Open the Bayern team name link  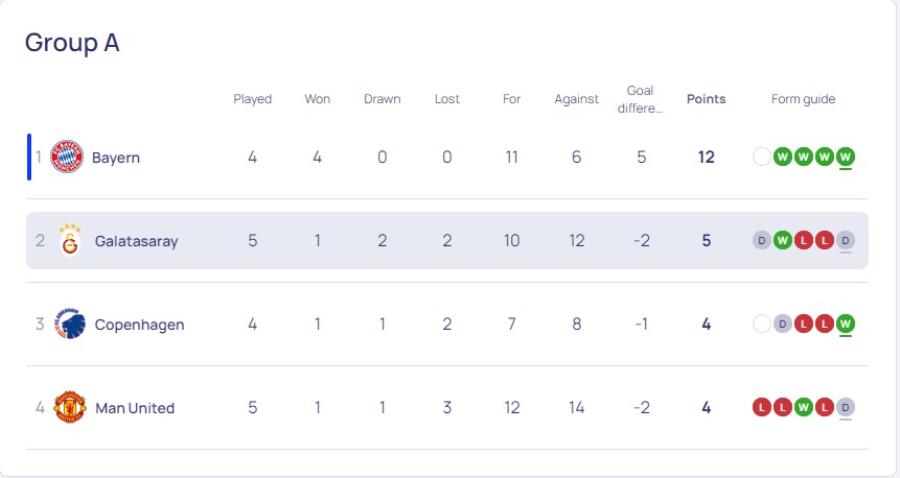[115, 157]
